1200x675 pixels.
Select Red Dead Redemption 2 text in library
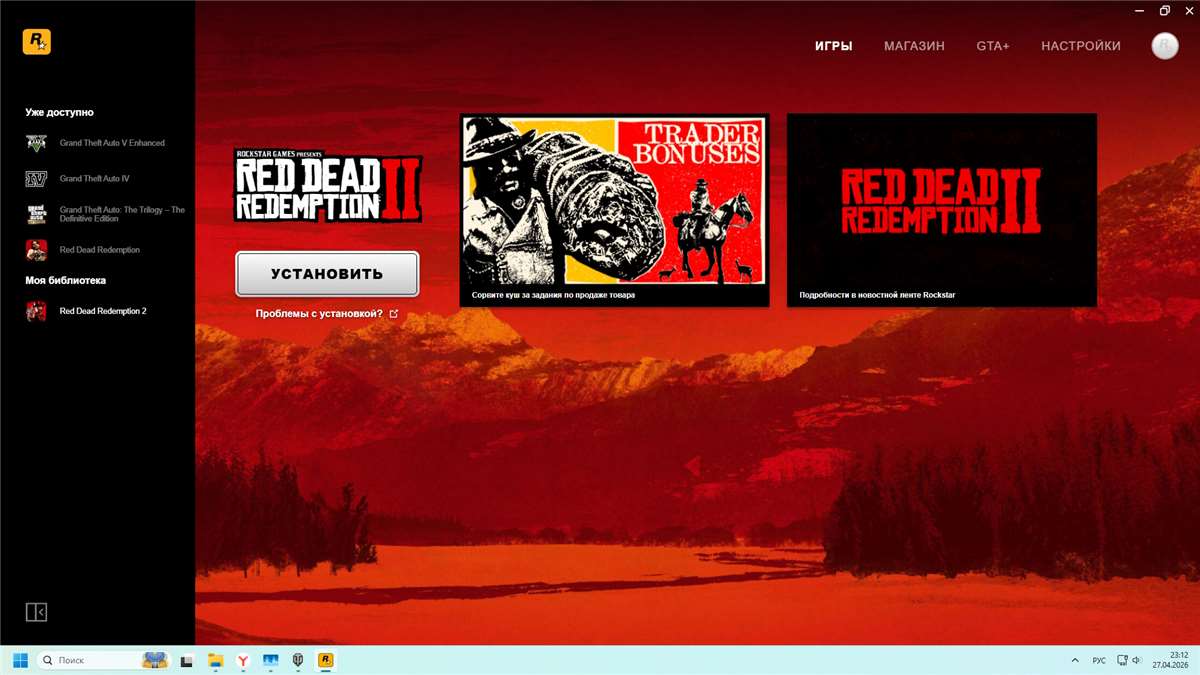(x=103, y=311)
